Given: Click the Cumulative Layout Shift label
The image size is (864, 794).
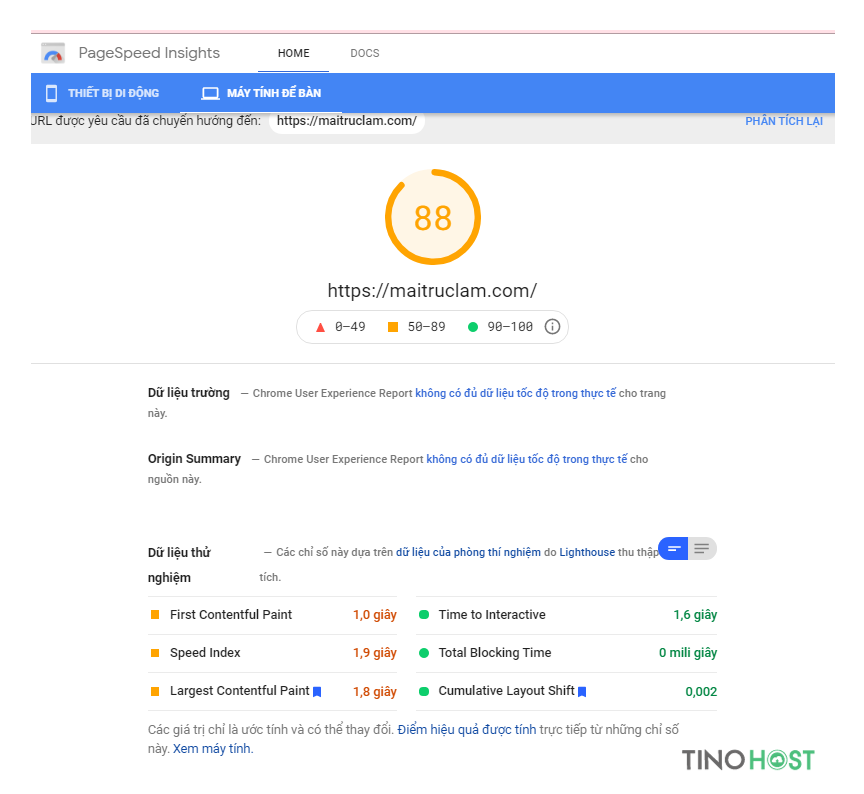Looking at the screenshot, I should (x=506, y=691).
